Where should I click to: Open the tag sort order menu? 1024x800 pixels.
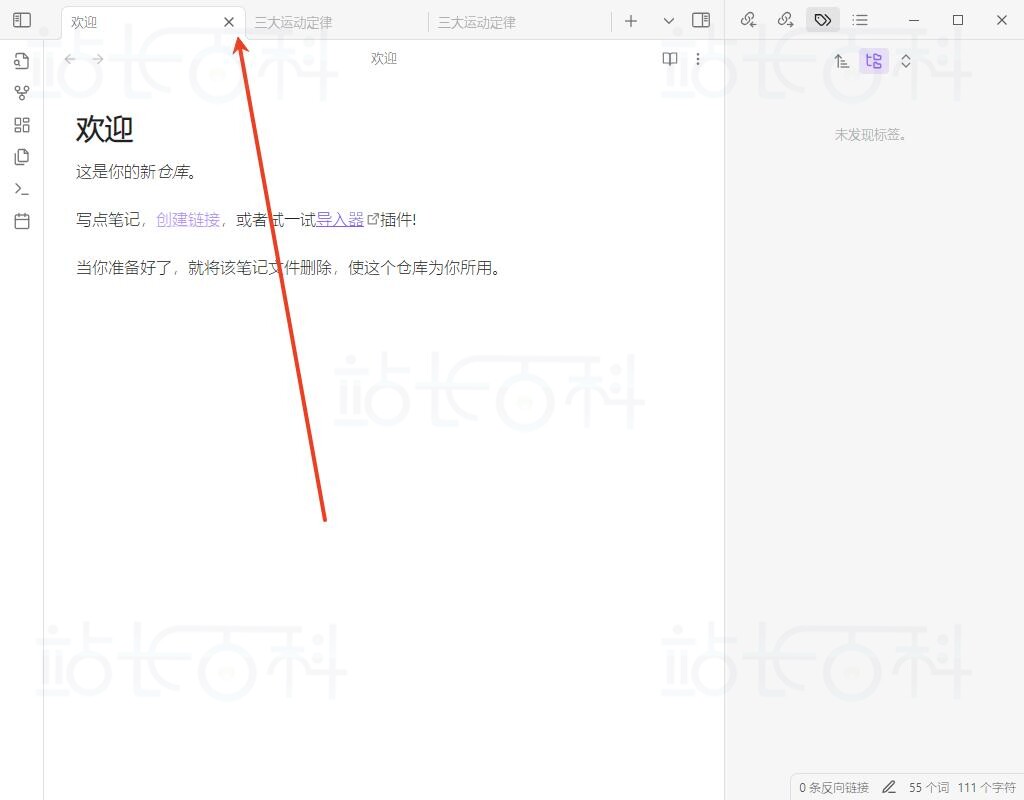[x=842, y=61]
